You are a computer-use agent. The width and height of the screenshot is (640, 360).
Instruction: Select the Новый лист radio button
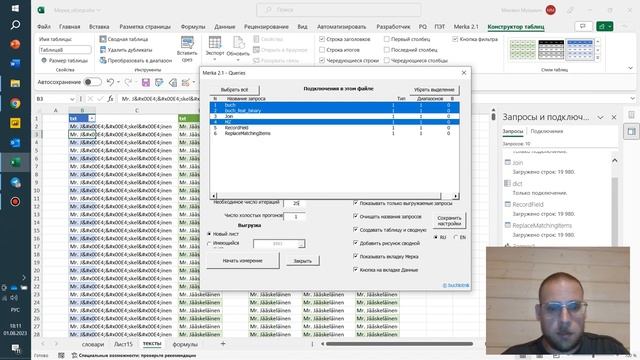209,234
